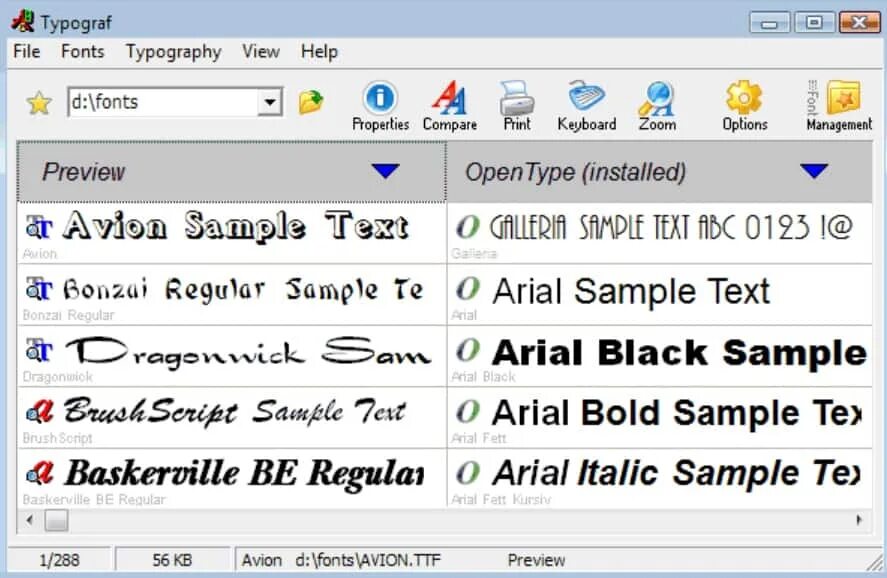Click the window resize grip corner
This screenshot has width=887, height=578.
(875, 562)
